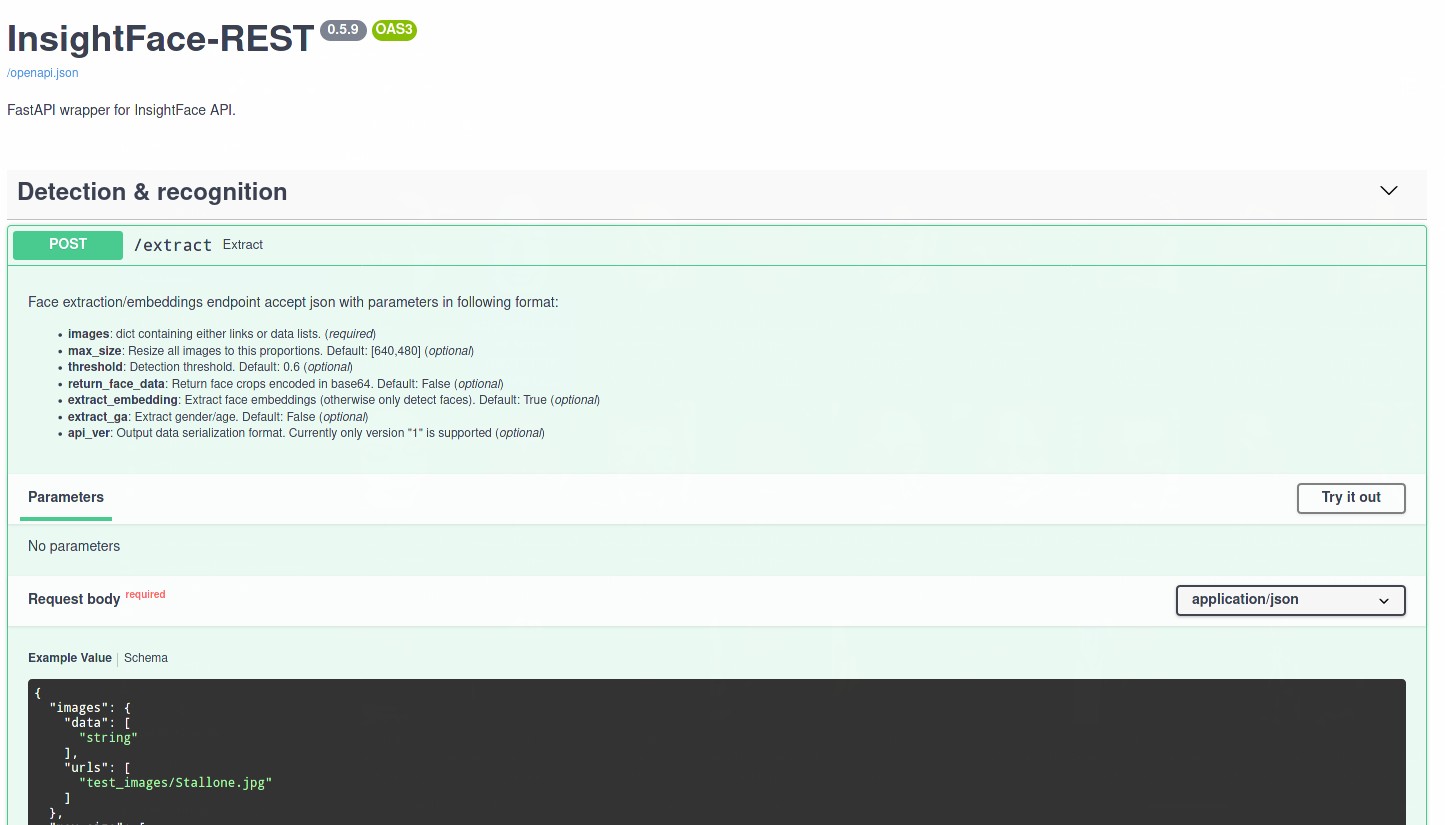The image size is (1445, 825).
Task: Select the Parameters tab header
Action: 66,497
